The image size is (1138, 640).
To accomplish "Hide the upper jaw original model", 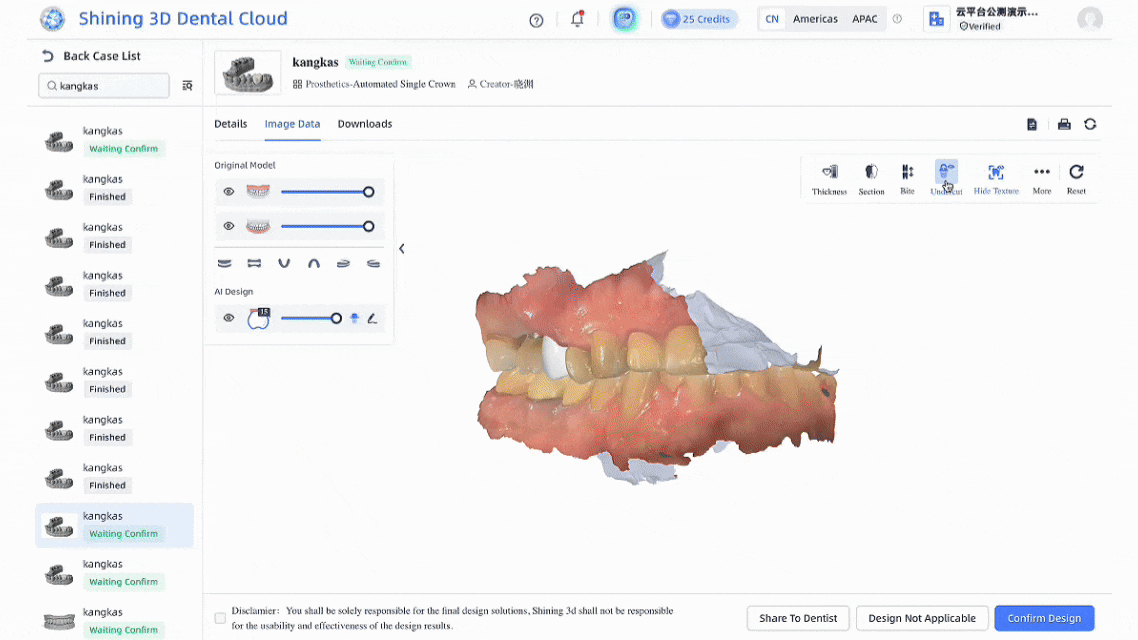I will tap(229, 192).
